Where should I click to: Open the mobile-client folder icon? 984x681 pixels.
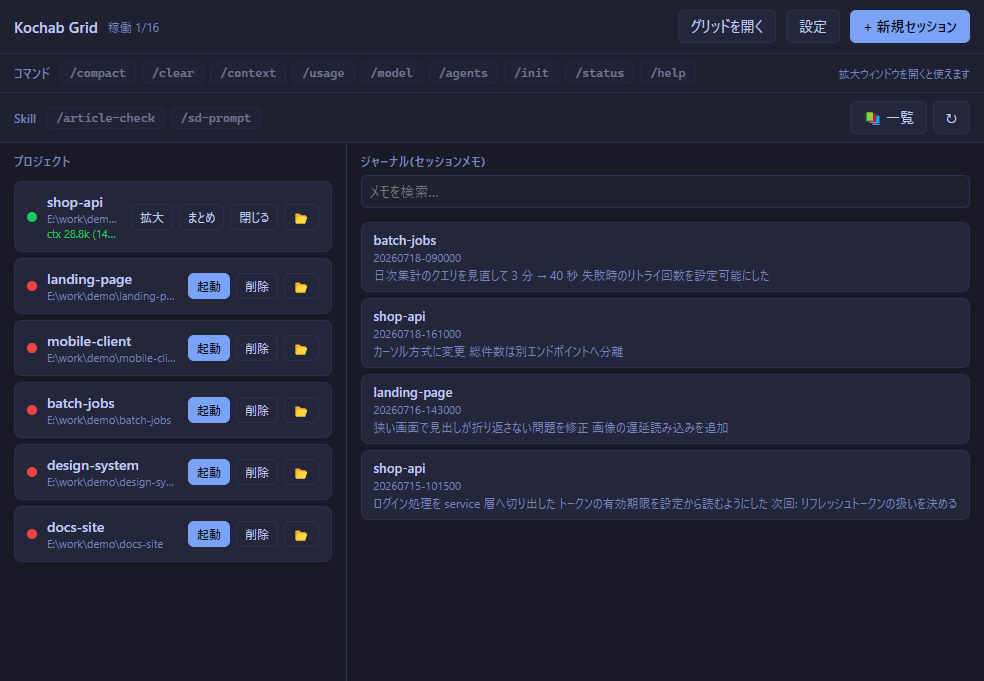(301, 349)
